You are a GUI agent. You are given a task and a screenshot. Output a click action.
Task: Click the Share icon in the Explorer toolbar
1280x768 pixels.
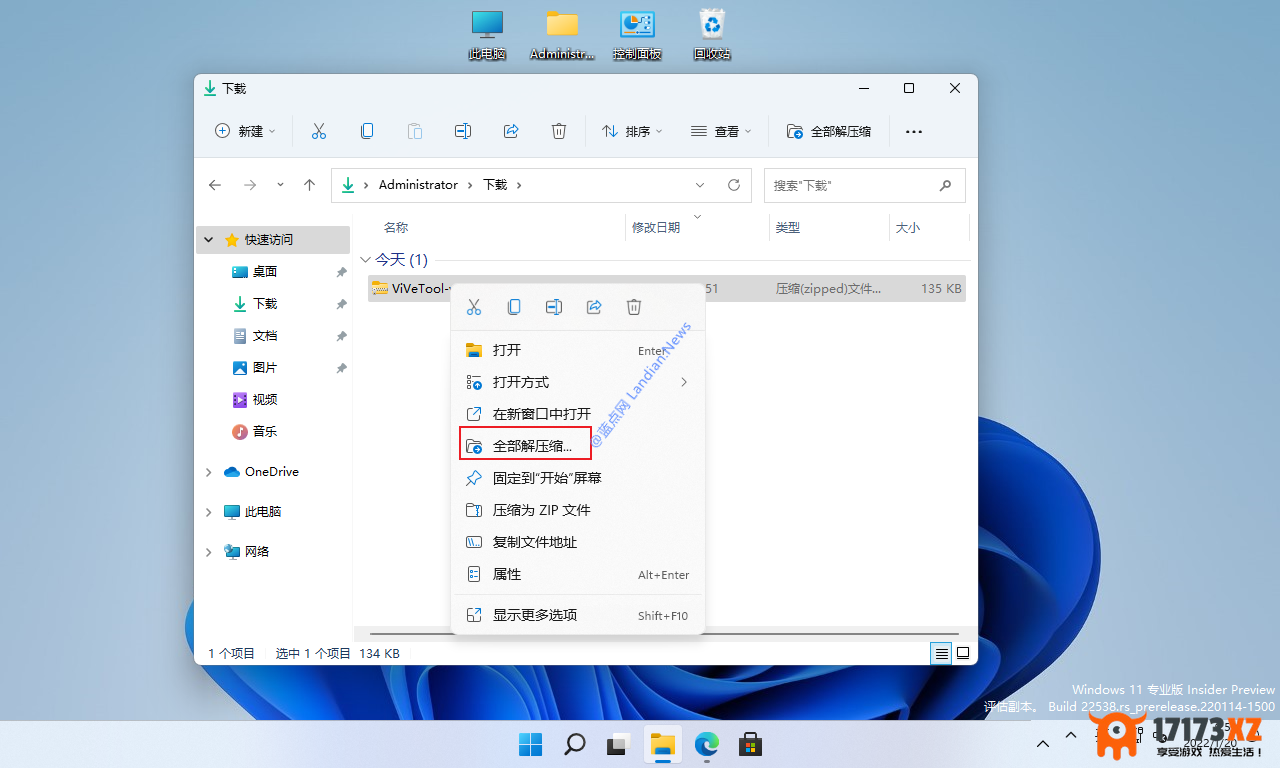click(511, 131)
